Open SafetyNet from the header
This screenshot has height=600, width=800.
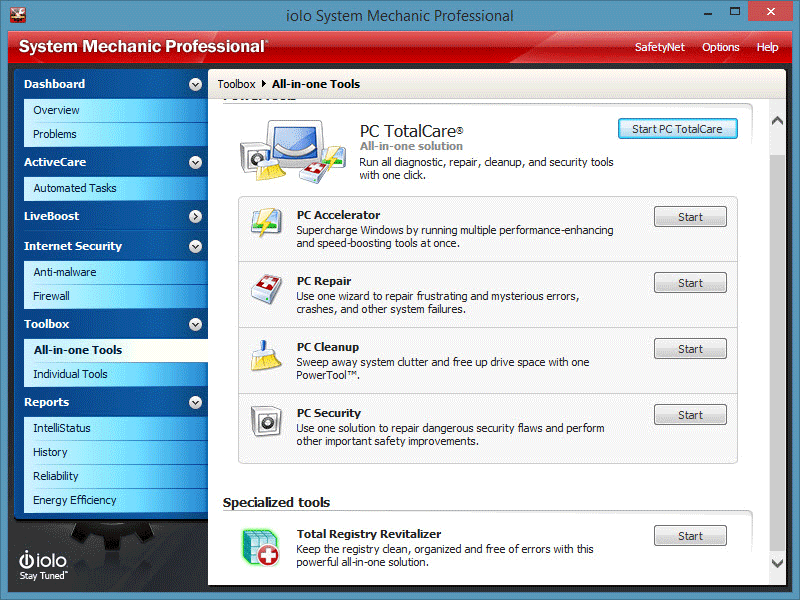[x=659, y=47]
